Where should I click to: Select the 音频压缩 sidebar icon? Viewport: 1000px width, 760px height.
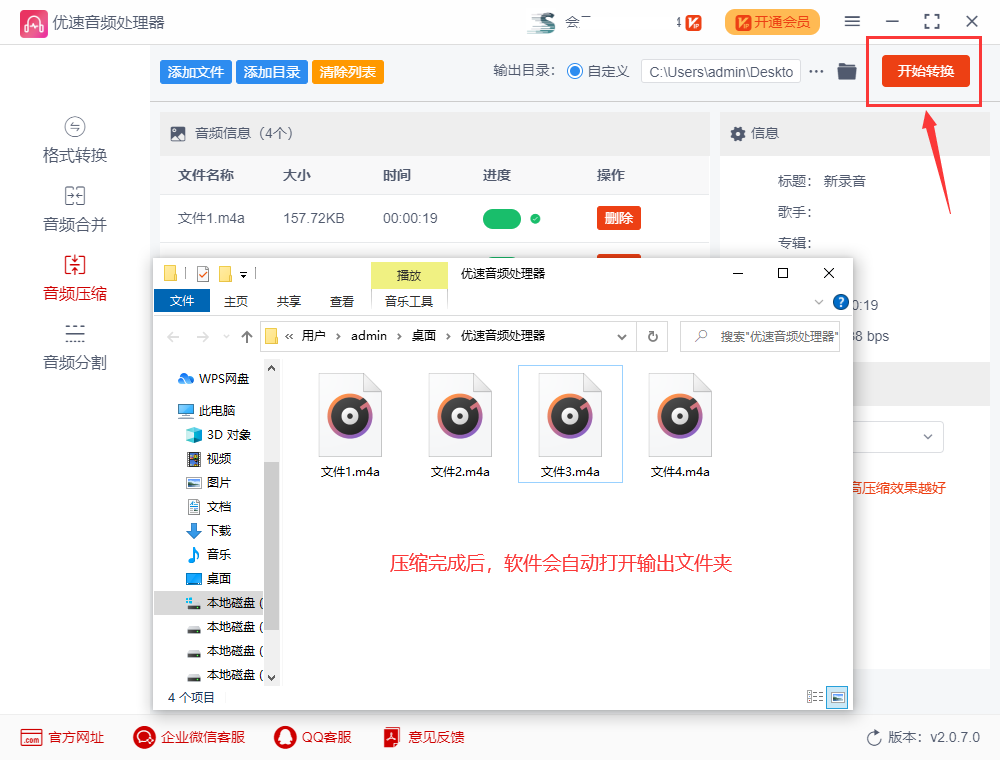74,276
